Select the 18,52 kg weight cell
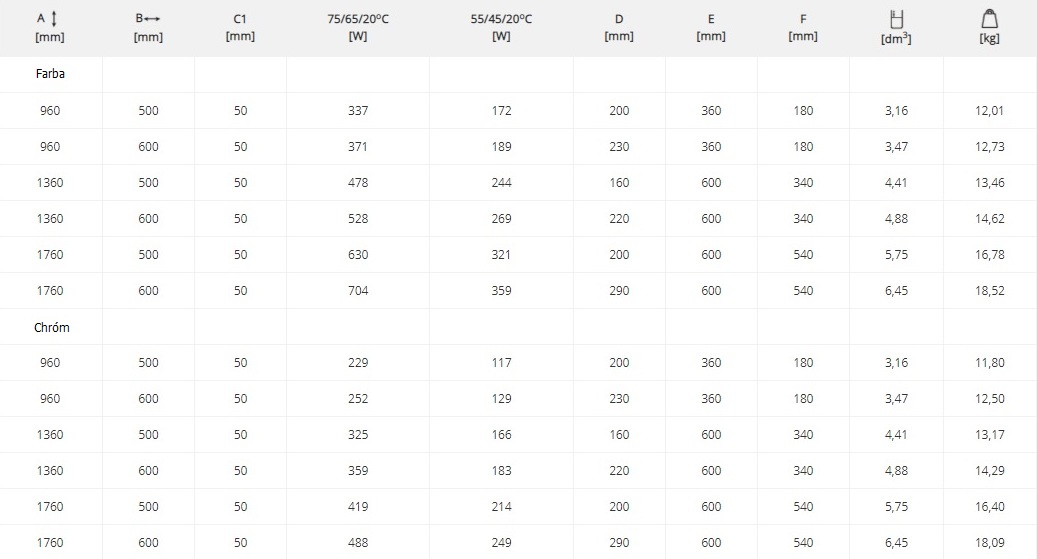The height and width of the screenshot is (559, 1037). click(989, 290)
